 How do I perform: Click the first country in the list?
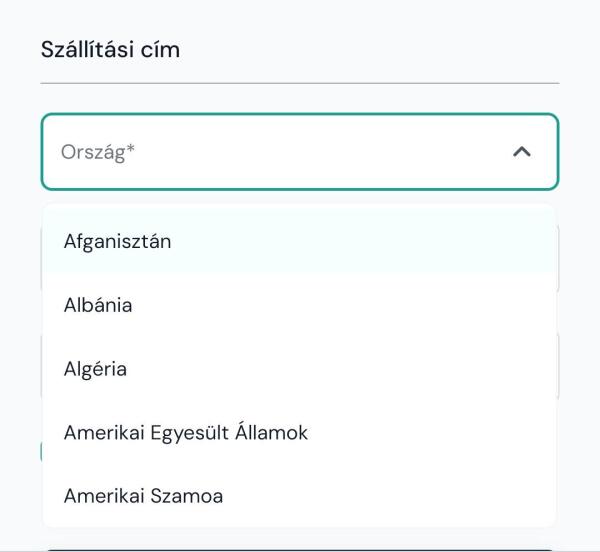tap(117, 241)
